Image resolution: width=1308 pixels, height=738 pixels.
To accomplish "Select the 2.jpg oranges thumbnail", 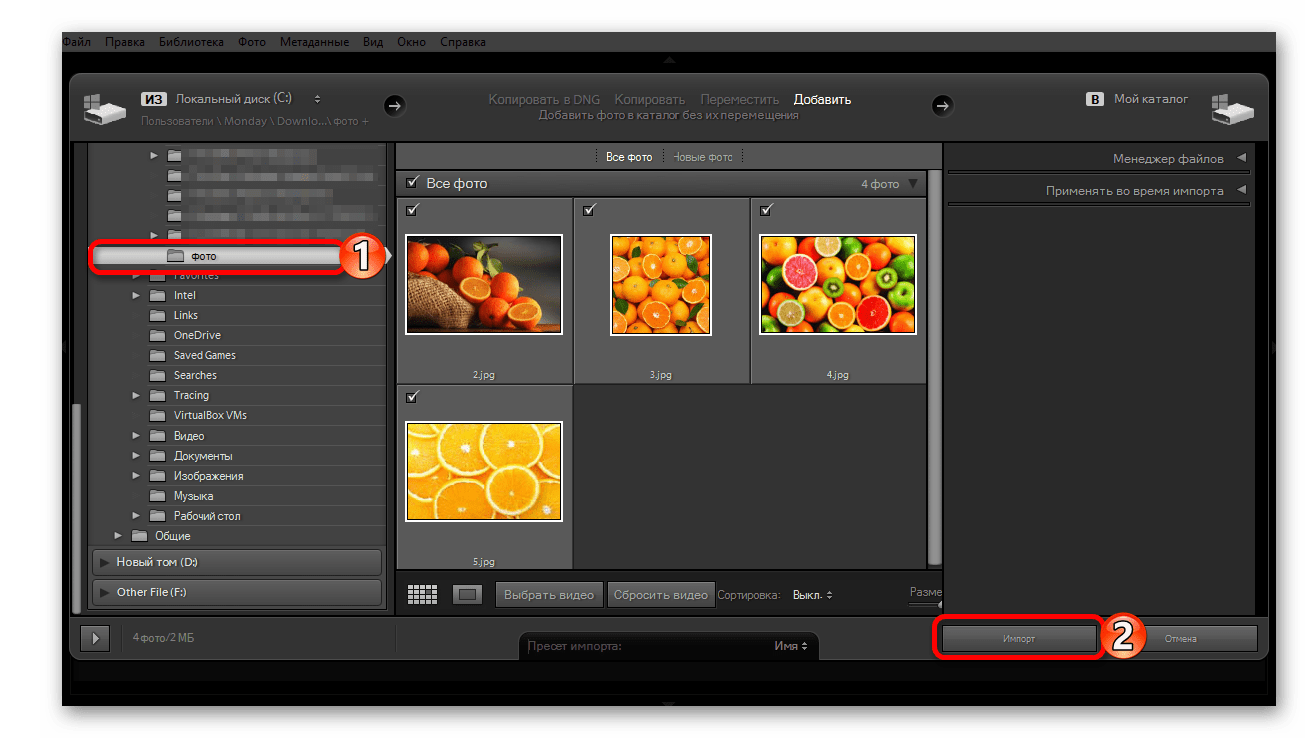I will pyautogui.click(x=484, y=284).
